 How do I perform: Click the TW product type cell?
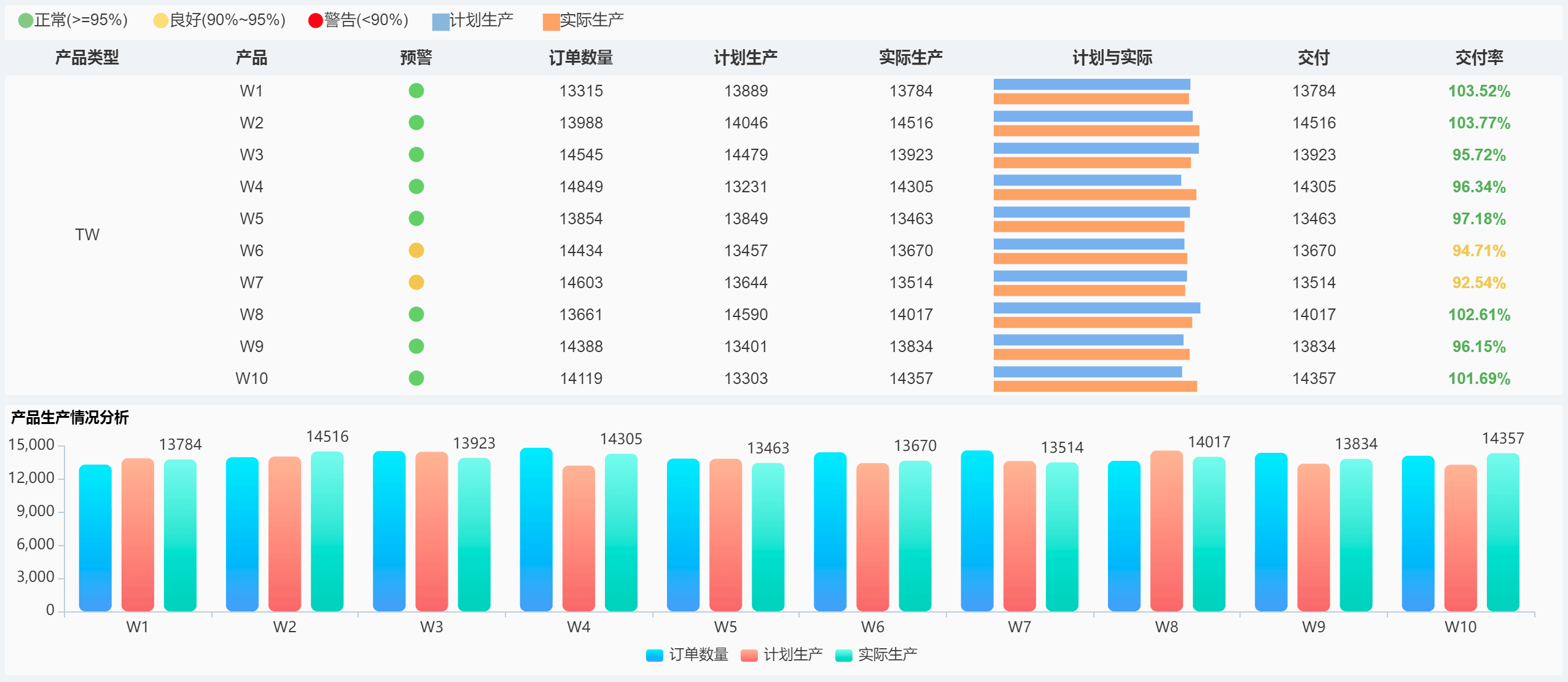87,235
